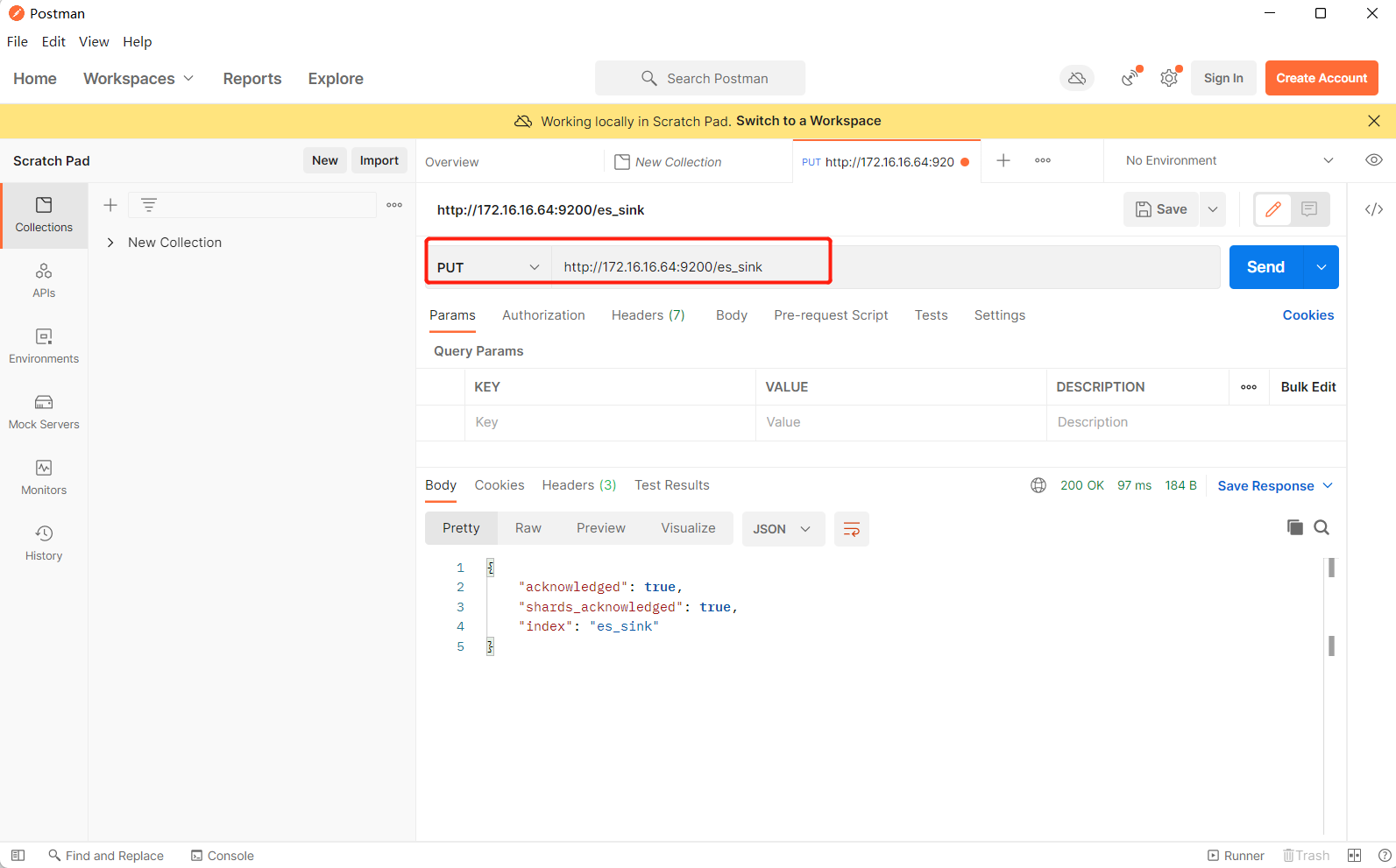Dismiss the Scratch Pad yellow banner
The image size is (1396, 868).
[x=1374, y=121]
